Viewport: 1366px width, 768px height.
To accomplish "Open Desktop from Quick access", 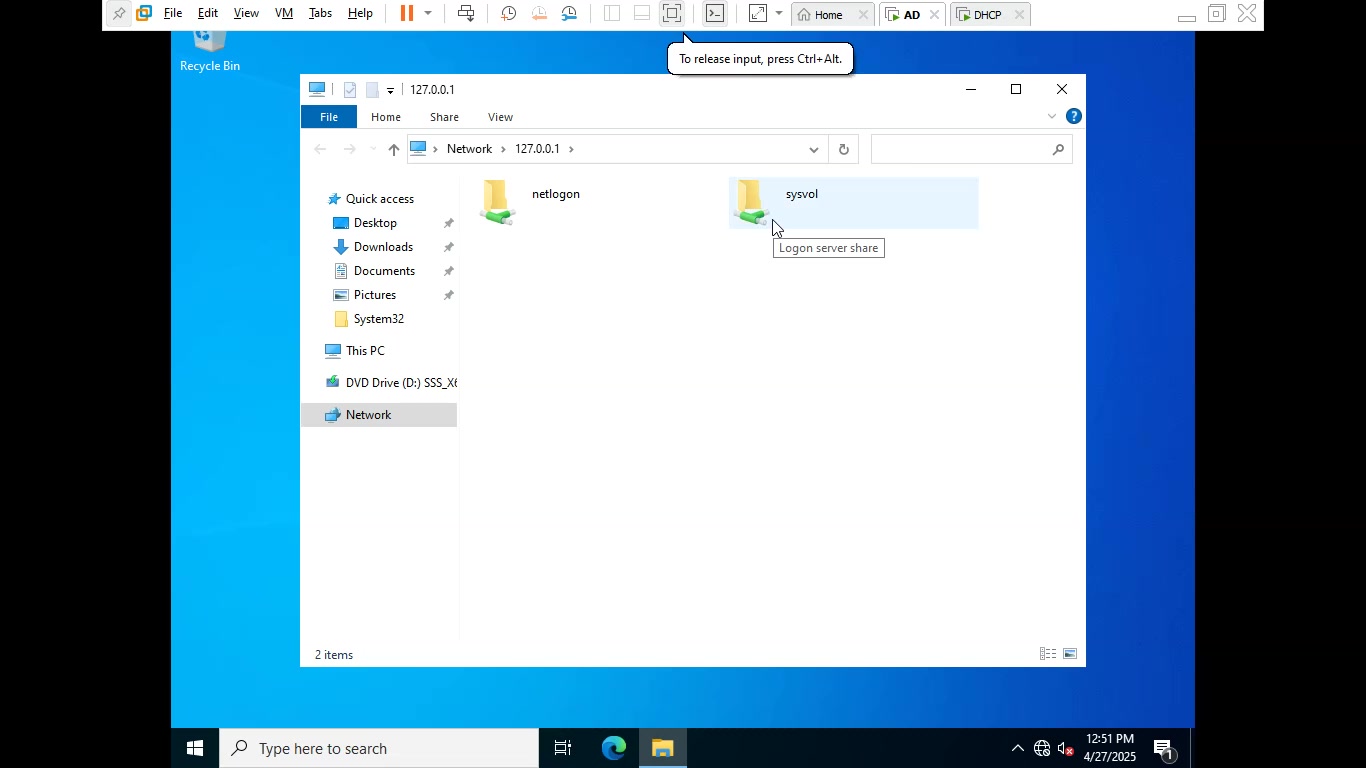I will click(x=375, y=223).
